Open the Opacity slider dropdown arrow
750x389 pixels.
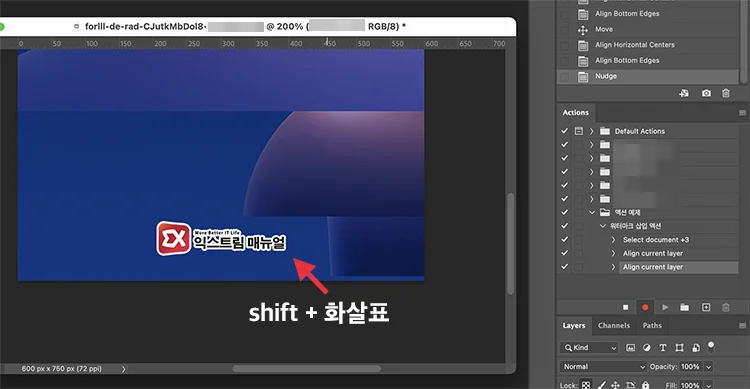coord(709,367)
